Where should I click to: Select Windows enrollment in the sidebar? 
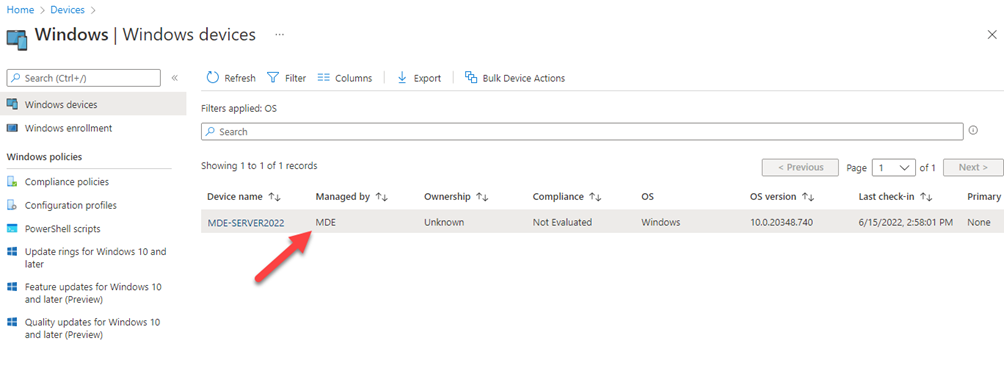click(69, 128)
